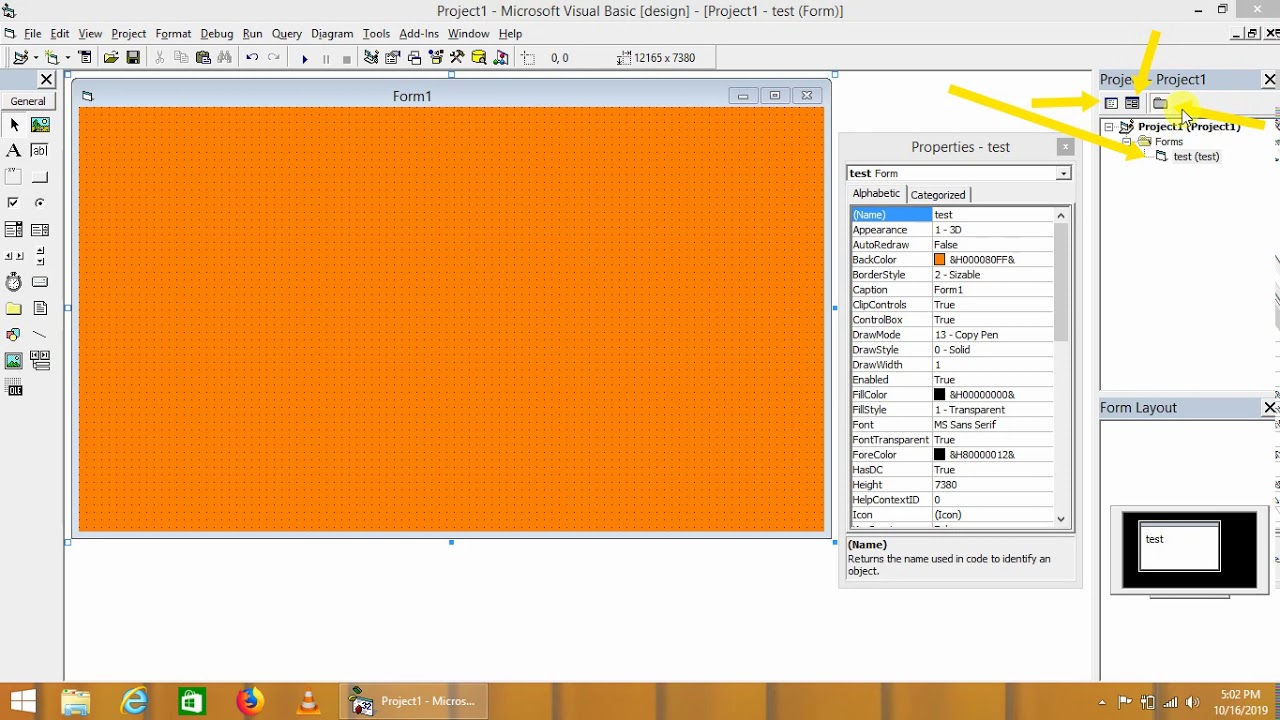Viewport: 1280px width, 720px height.
Task: Select the FileListBox control tool
Action: [40, 309]
